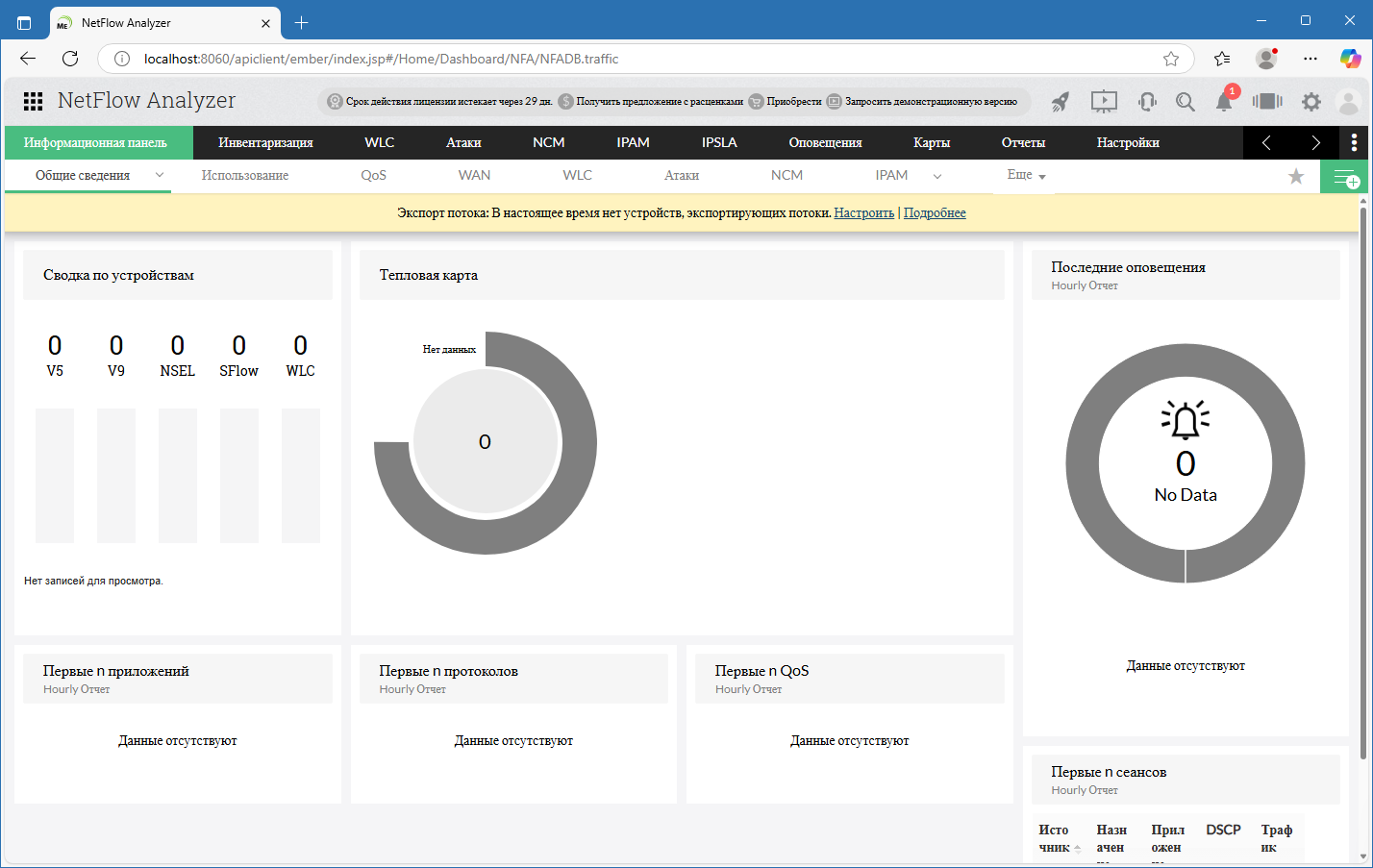
Task: Open the NCM main menu item
Action: (x=549, y=142)
